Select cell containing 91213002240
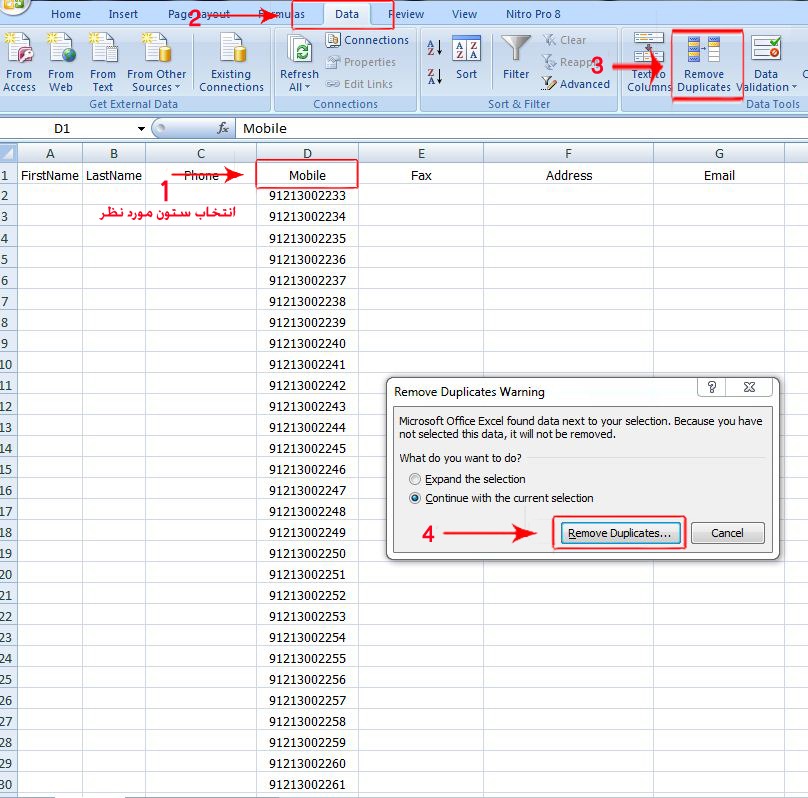Image resolution: width=808 pixels, height=798 pixels. click(x=307, y=343)
